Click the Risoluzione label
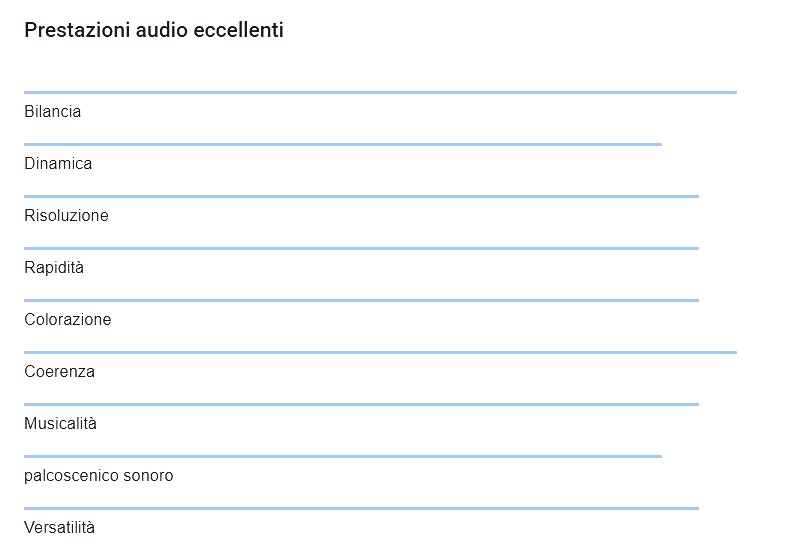 coord(66,216)
